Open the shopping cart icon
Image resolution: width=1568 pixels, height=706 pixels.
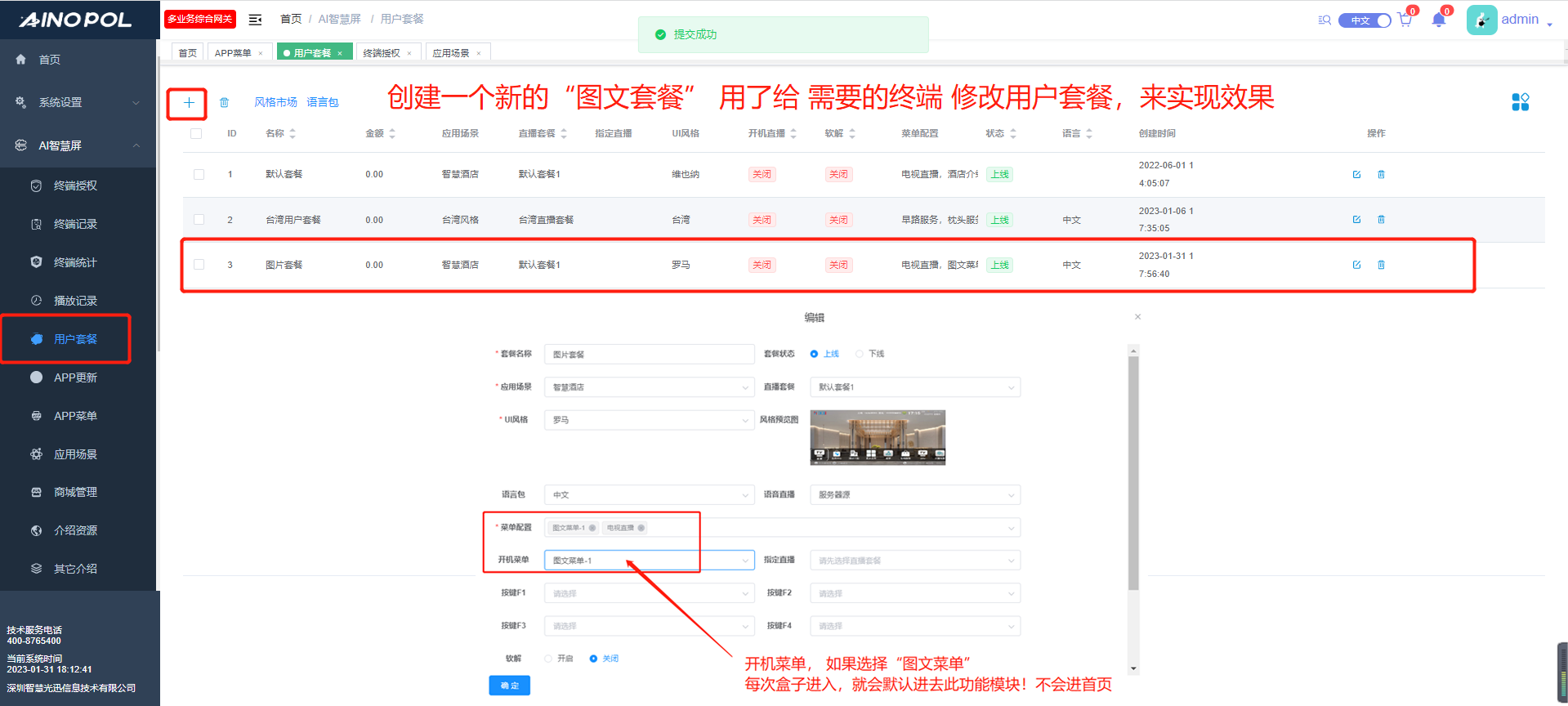tap(1405, 20)
